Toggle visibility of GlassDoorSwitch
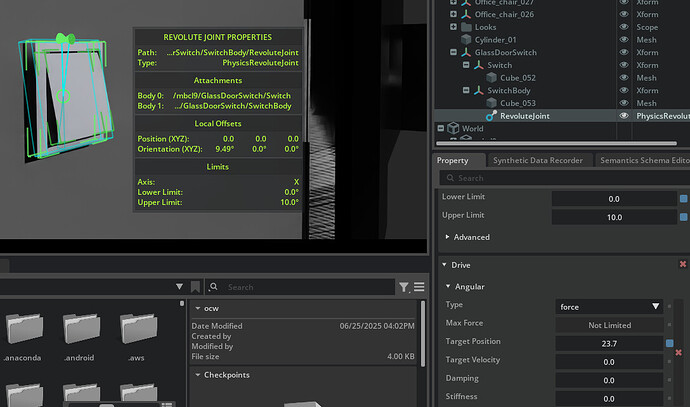690x407 pixels. (624, 52)
